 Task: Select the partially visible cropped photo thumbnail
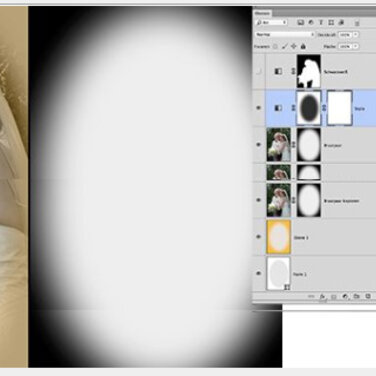click(279, 172)
